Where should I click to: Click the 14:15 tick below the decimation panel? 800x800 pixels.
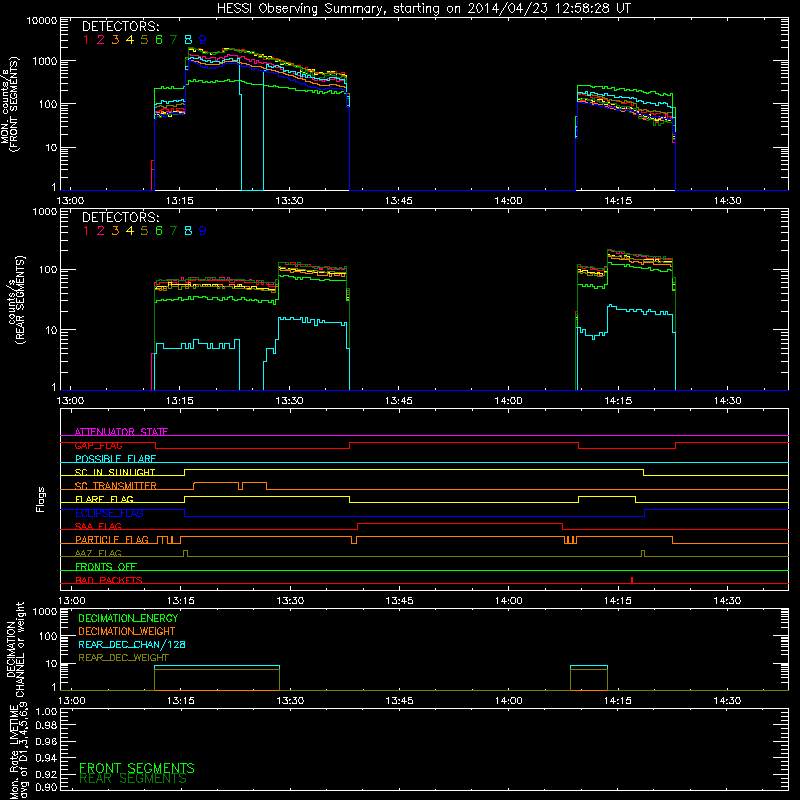click(617, 701)
